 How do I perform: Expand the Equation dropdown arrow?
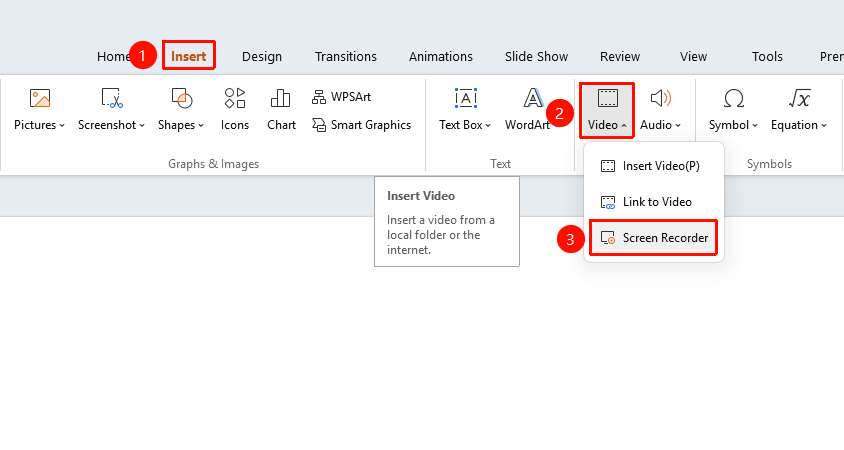click(x=824, y=125)
